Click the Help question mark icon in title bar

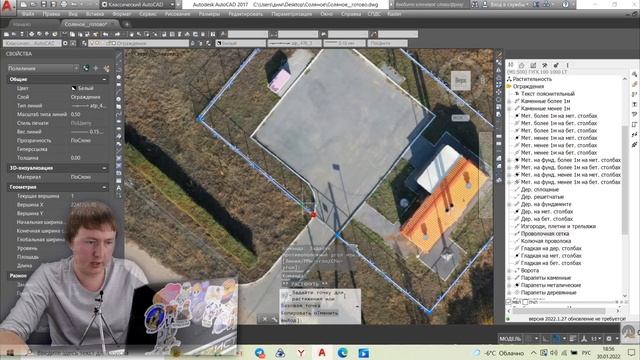pos(565,4)
